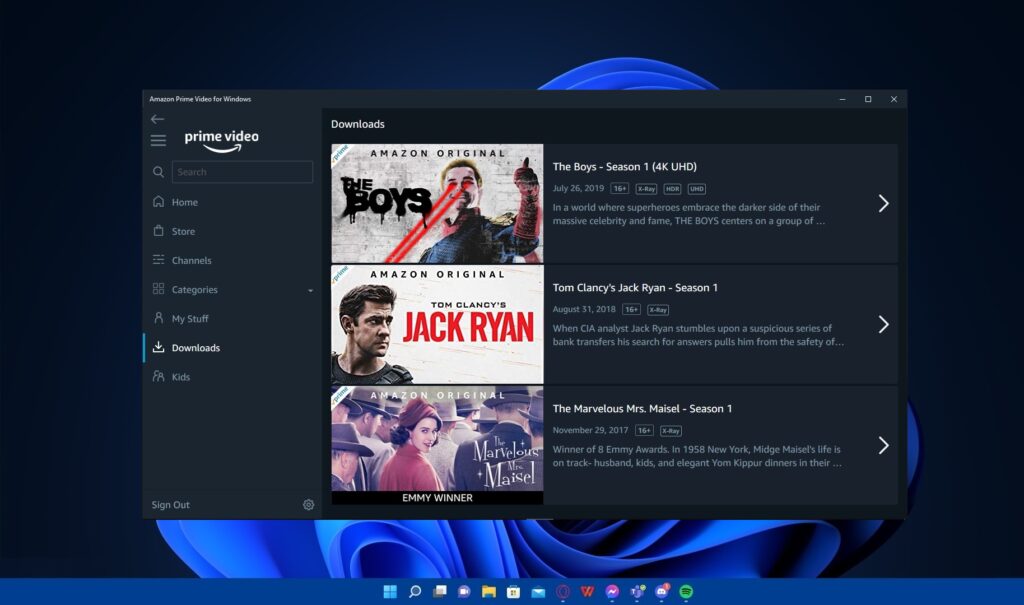The width and height of the screenshot is (1024, 605).
Task: Expand Mrs. Maisel row chevron
Action: 883,445
